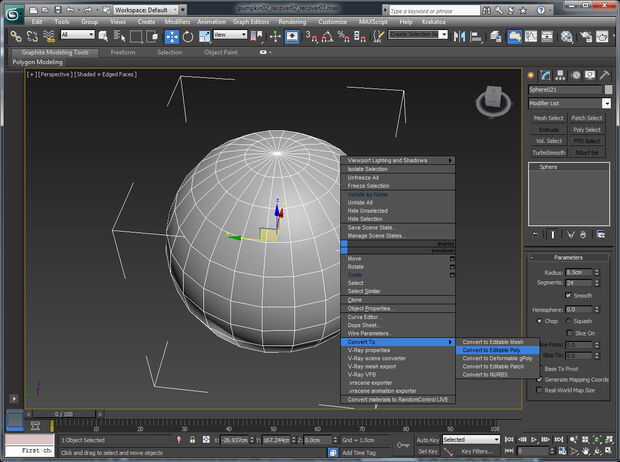This screenshot has height=462, width=620.
Task: Toggle Generate Mapping Coords checkbox
Action: (x=540, y=379)
